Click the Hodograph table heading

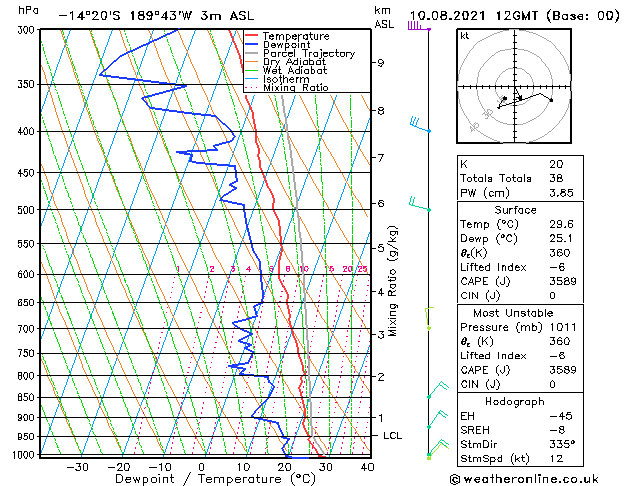pos(515,402)
